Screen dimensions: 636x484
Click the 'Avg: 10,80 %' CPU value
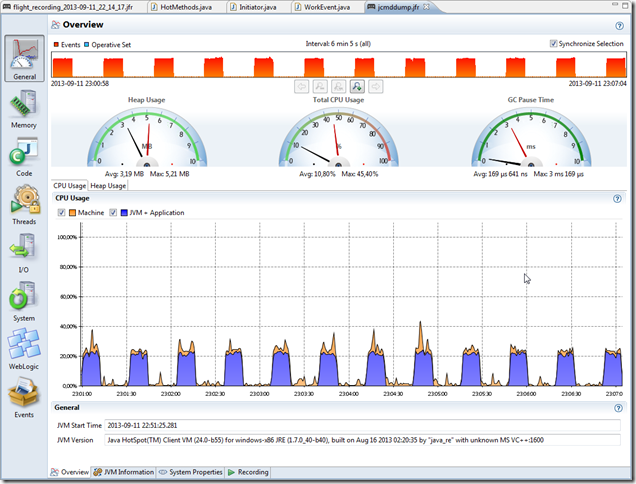click(318, 174)
